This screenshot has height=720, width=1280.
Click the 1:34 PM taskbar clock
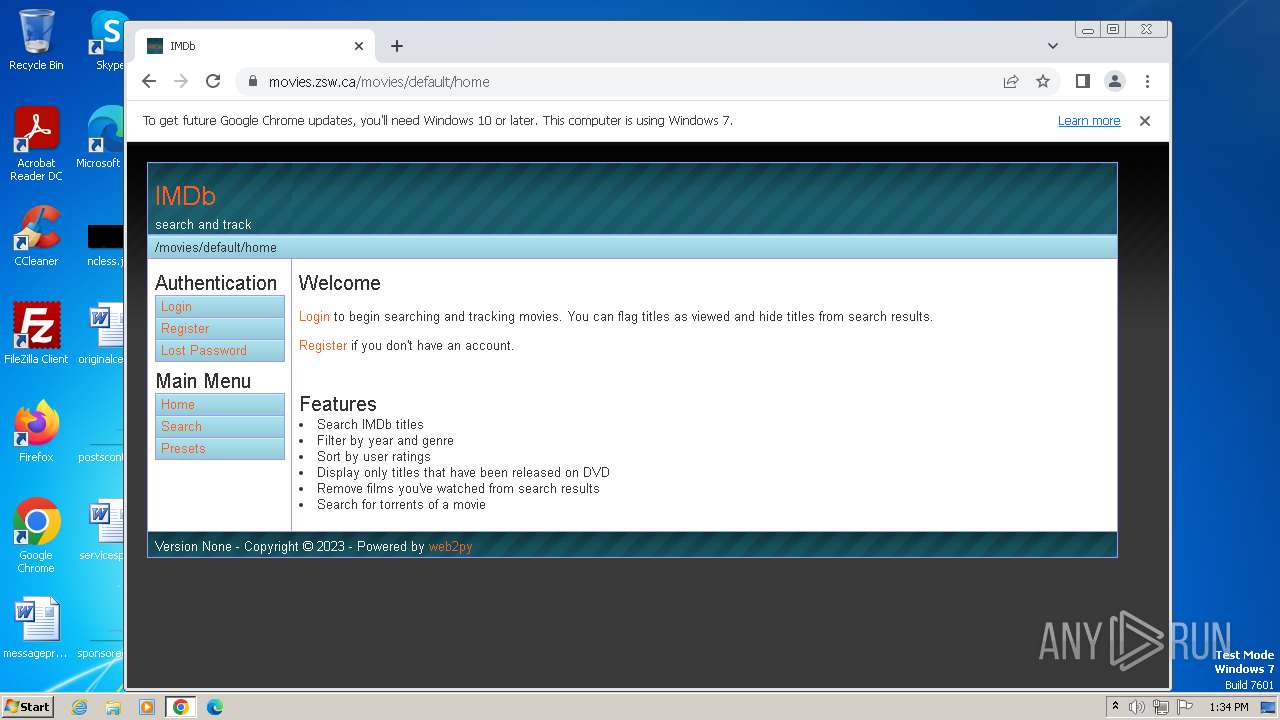tap(1228, 707)
